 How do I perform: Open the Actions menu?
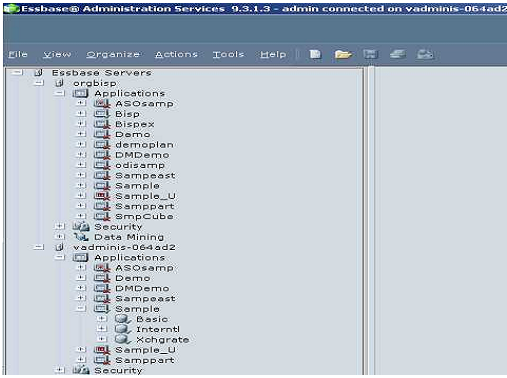pyautogui.click(x=176, y=54)
